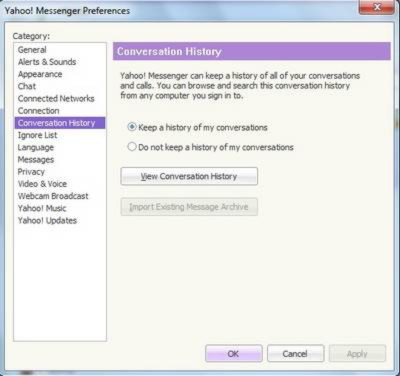
Task: Confirm preferences with OK button
Action: click(x=234, y=354)
